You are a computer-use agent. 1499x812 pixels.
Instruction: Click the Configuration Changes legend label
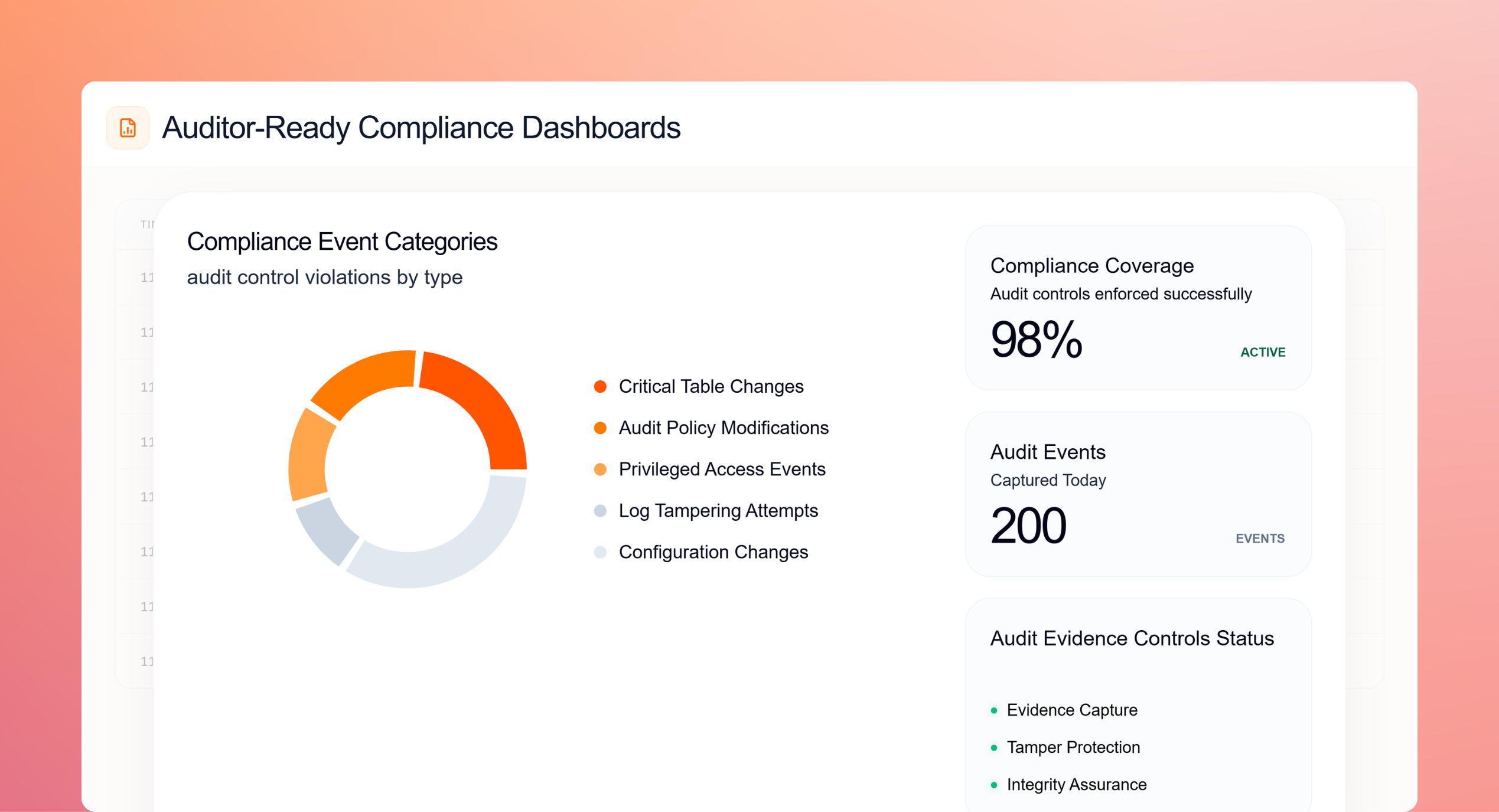tap(713, 552)
